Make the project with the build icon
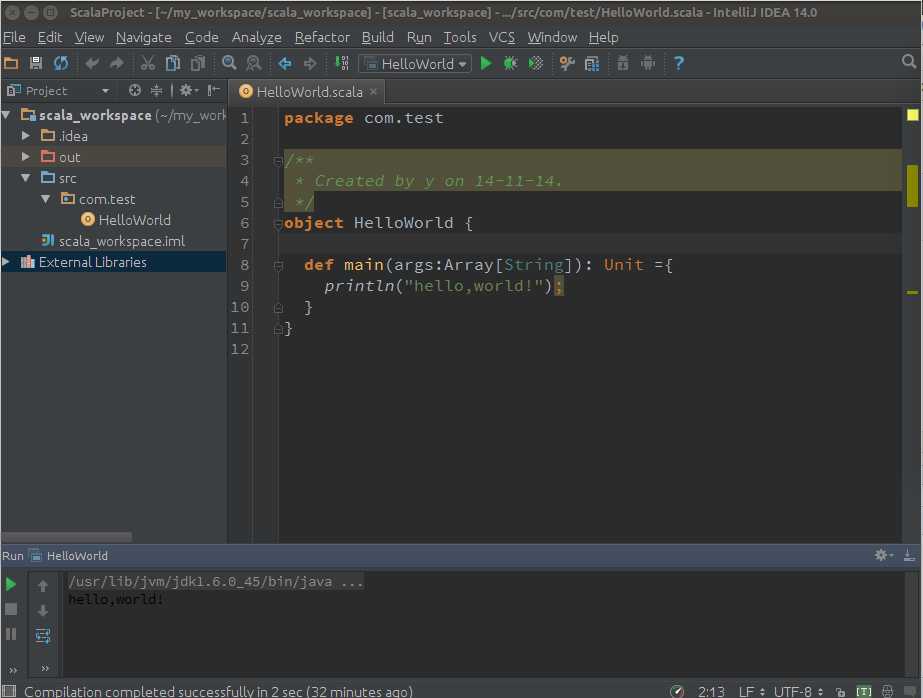This screenshot has width=923, height=698. [341, 63]
